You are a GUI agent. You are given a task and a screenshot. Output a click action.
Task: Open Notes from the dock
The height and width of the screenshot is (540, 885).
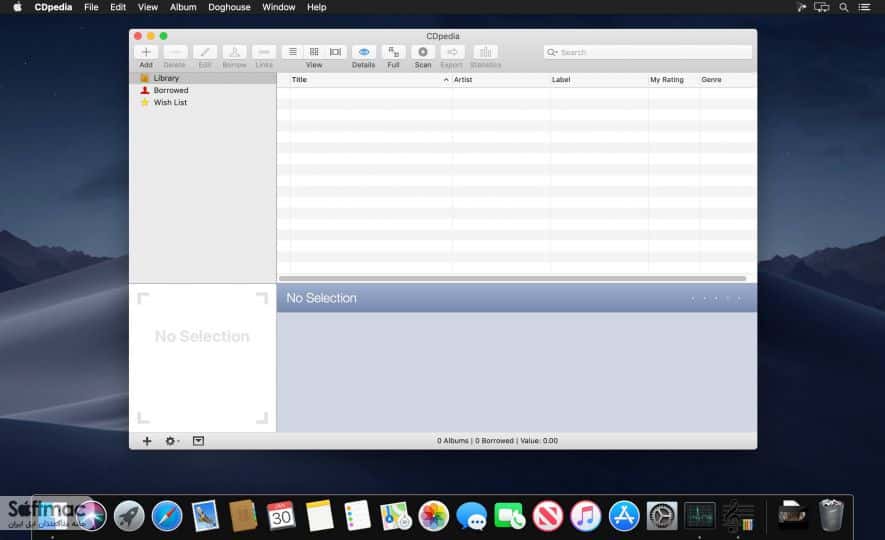click(319, 516)
